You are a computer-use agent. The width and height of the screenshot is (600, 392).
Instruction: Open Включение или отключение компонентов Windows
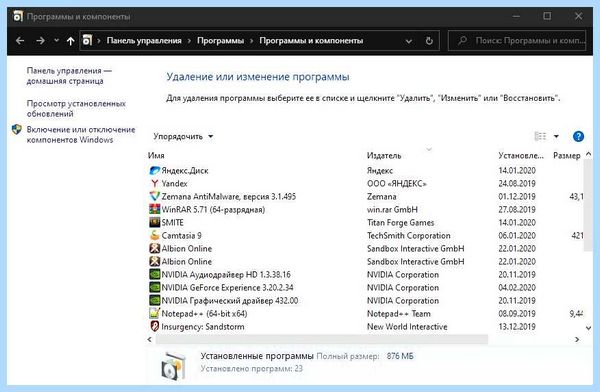[81, 135]
